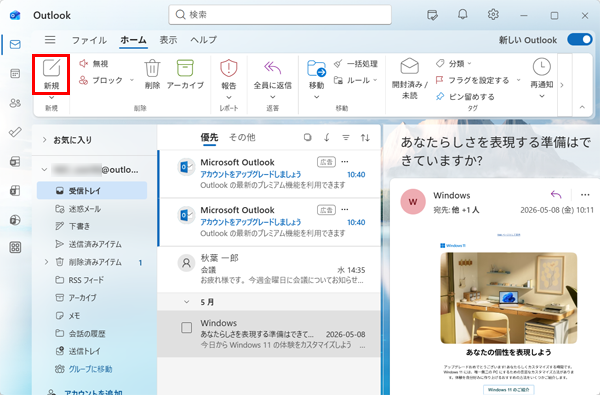Click ピン留めする pin button
Image resolution: width=600 pixels, height=395 pixels.
tap(465, 97)
